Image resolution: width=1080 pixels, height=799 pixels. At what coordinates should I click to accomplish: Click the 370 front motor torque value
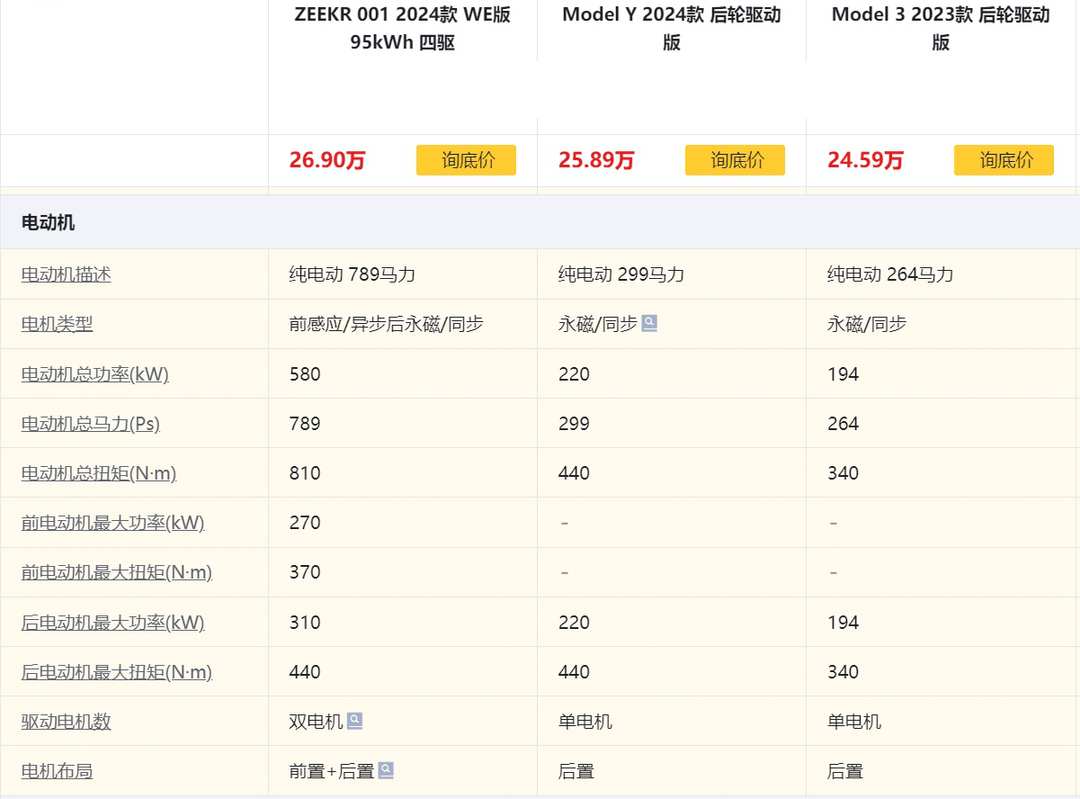[x=305, y=572]
